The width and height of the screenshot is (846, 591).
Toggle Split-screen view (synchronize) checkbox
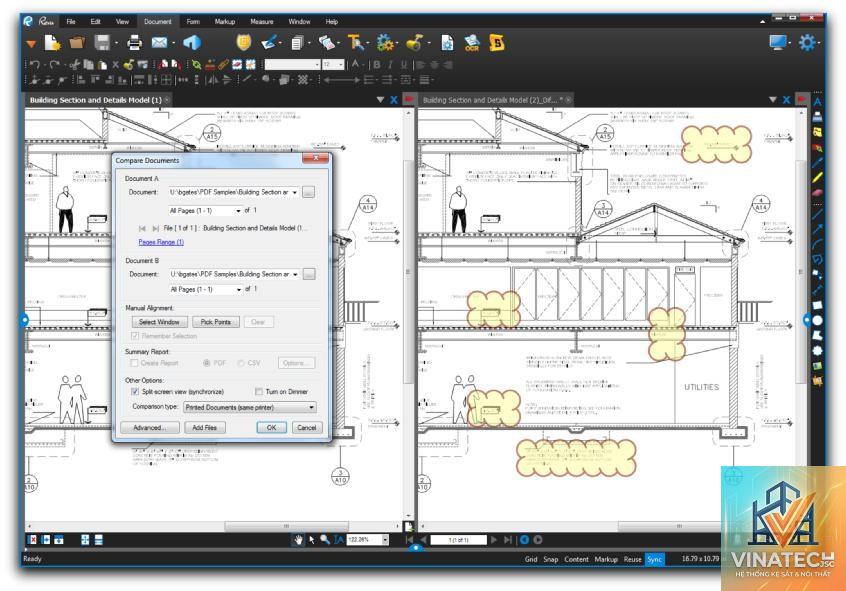pyautogui.click(x=135, y=391)
